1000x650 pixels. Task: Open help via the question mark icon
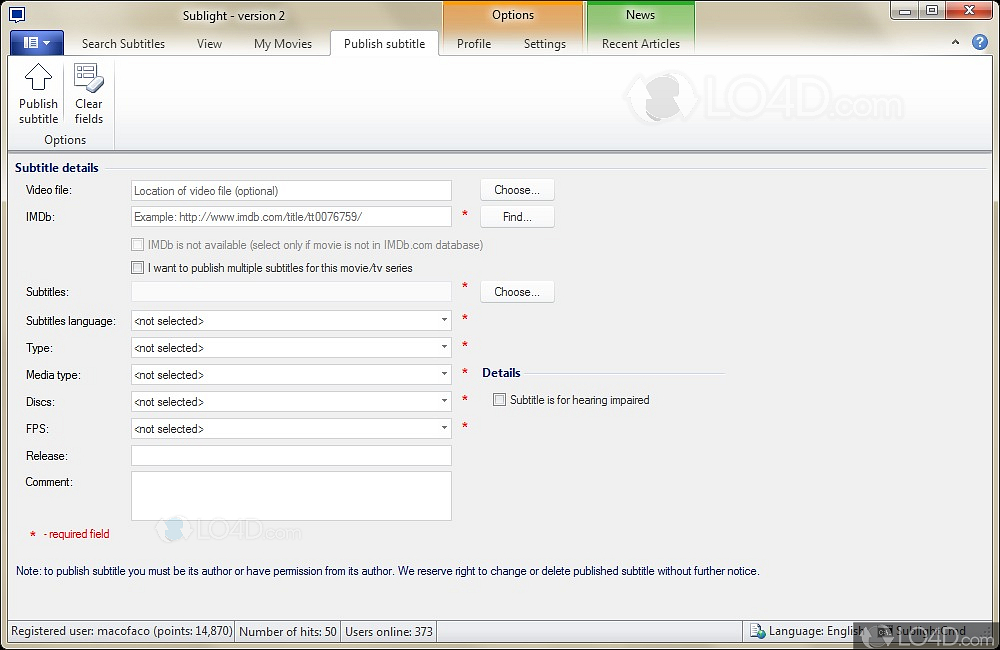coord(980,43)
